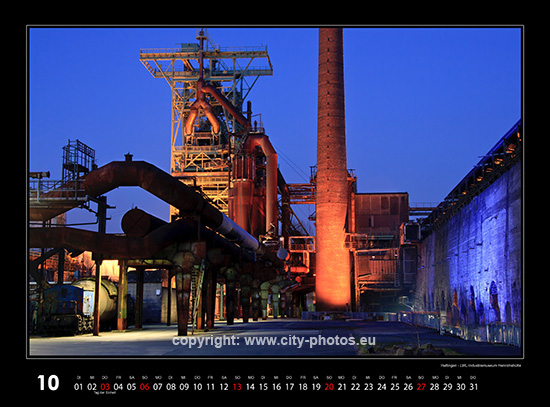Click the red Sunday date 20
The image size is (550, 407).
click(x=329, y=387)
